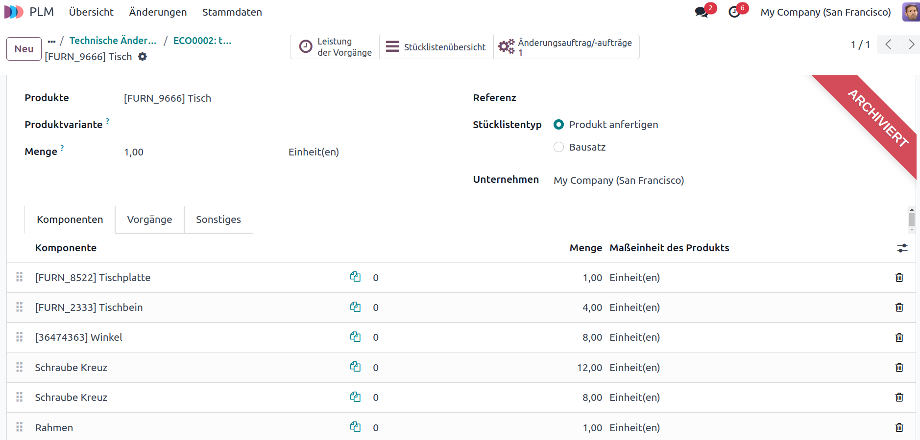The height and width of the screenshot is (440, 920).
Task: Switch to the Sonstiges tab
Action: [218, 219]
